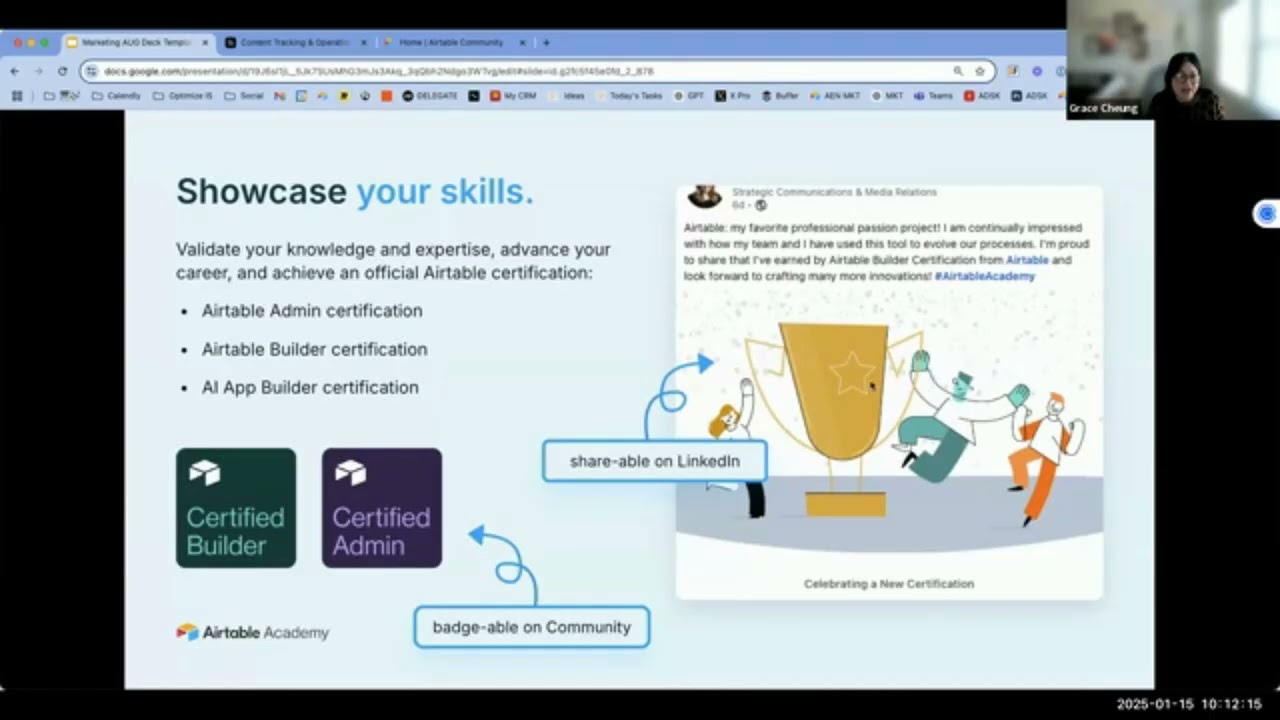
Task: Click the Airtable Academy logo on slide
Action: click(252, 632)
